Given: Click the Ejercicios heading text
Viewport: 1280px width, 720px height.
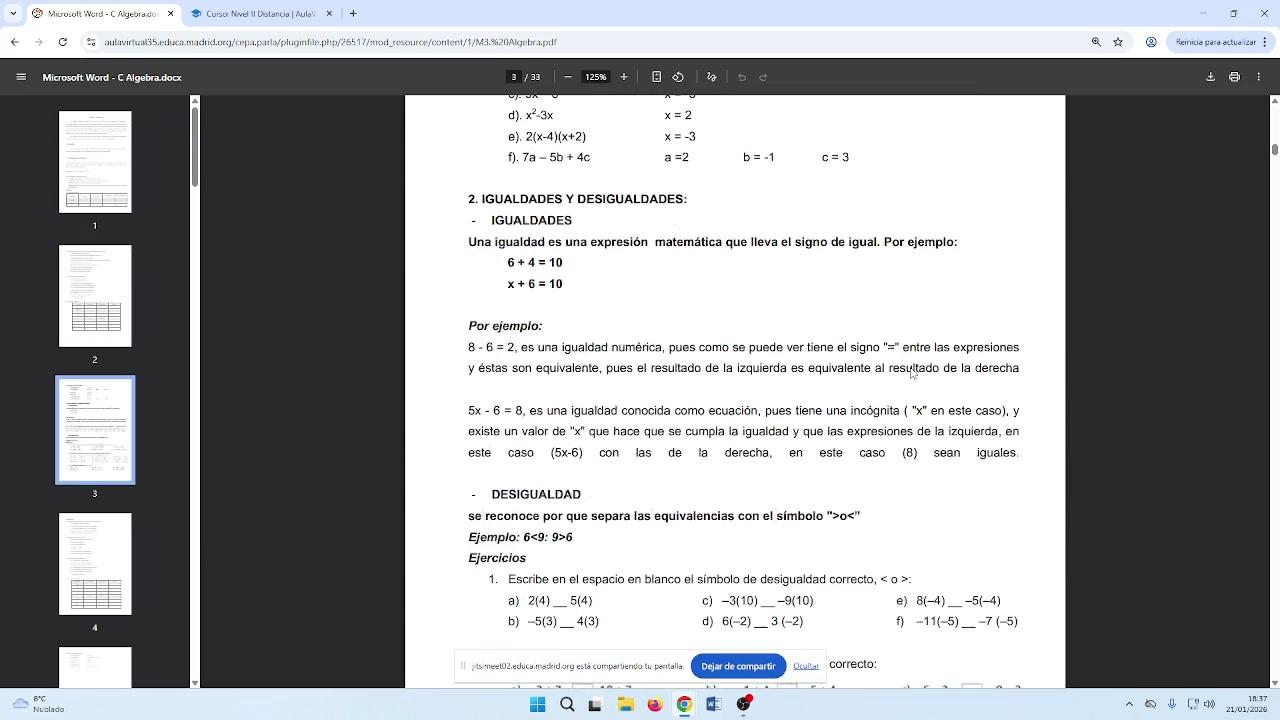Looking at the screenshot, I should pos(497,558).
